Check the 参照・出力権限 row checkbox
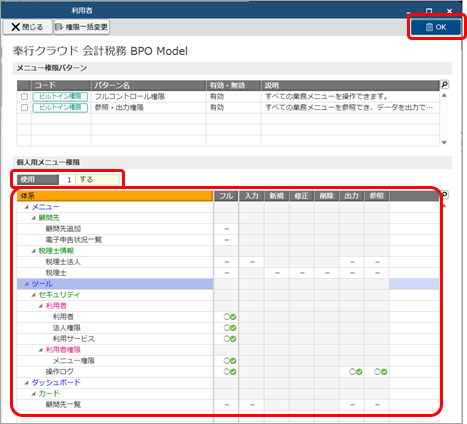 [x=24, y=108]
